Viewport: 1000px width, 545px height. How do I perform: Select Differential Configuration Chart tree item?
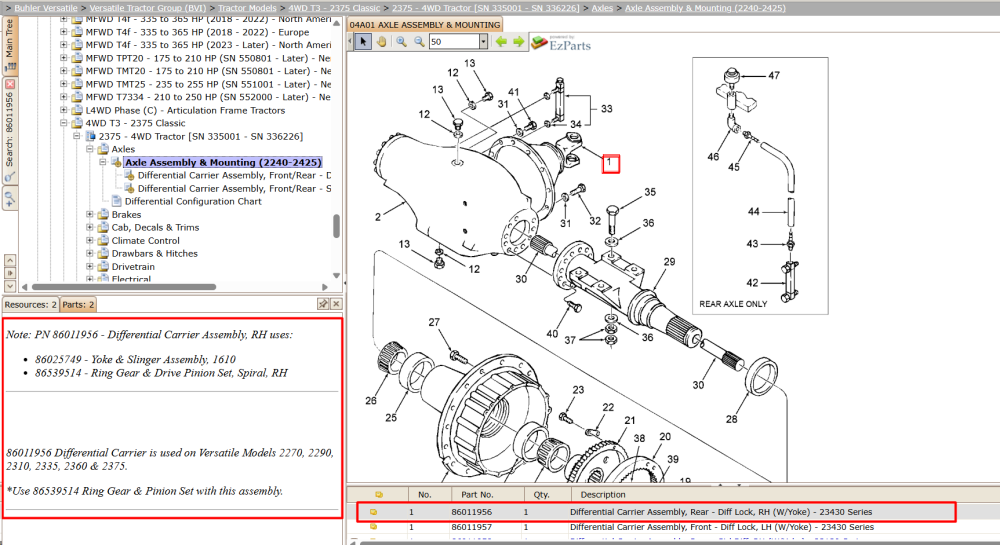pos(193,201)
